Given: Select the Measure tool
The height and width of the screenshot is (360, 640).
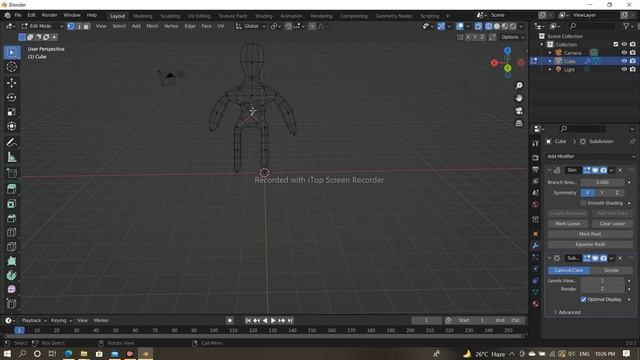Looking at the screenshot, I should point(11,157).
